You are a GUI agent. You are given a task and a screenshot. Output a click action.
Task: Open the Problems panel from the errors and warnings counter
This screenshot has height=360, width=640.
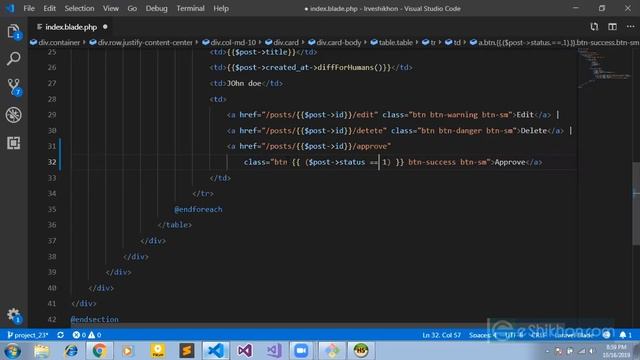point(87,335)
